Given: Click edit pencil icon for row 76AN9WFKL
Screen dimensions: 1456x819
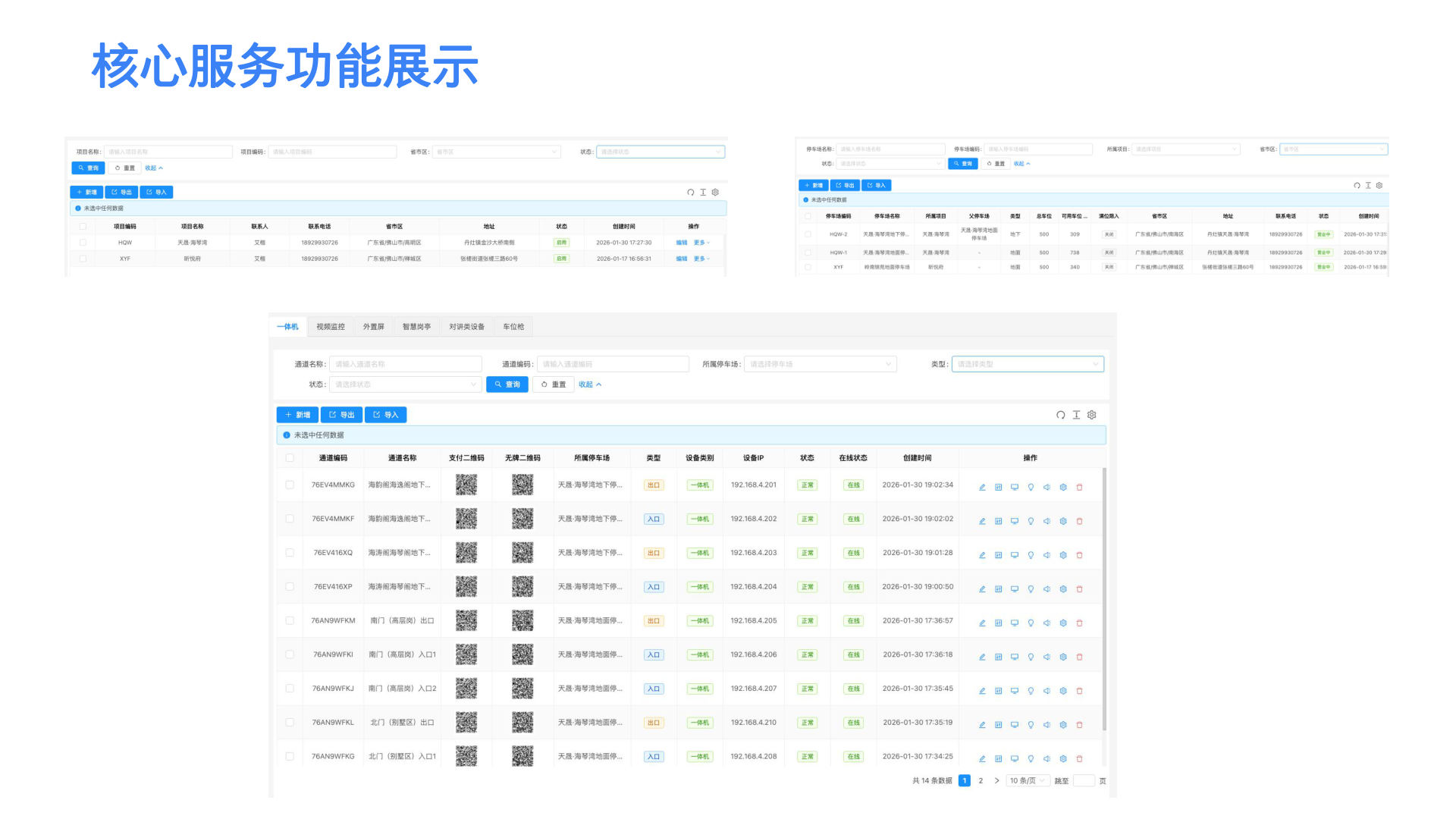Looking at the screenshot, I should (x=982, y=725).
